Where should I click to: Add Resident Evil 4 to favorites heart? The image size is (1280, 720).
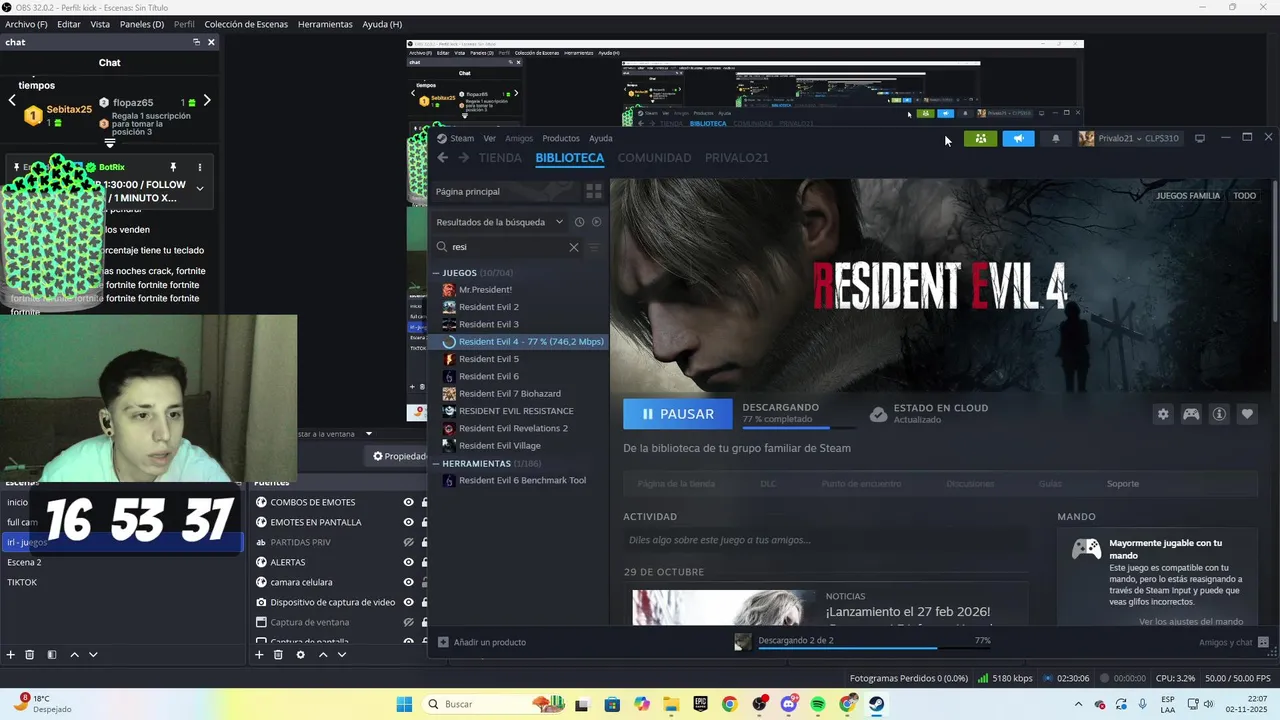click(1247, 414)
